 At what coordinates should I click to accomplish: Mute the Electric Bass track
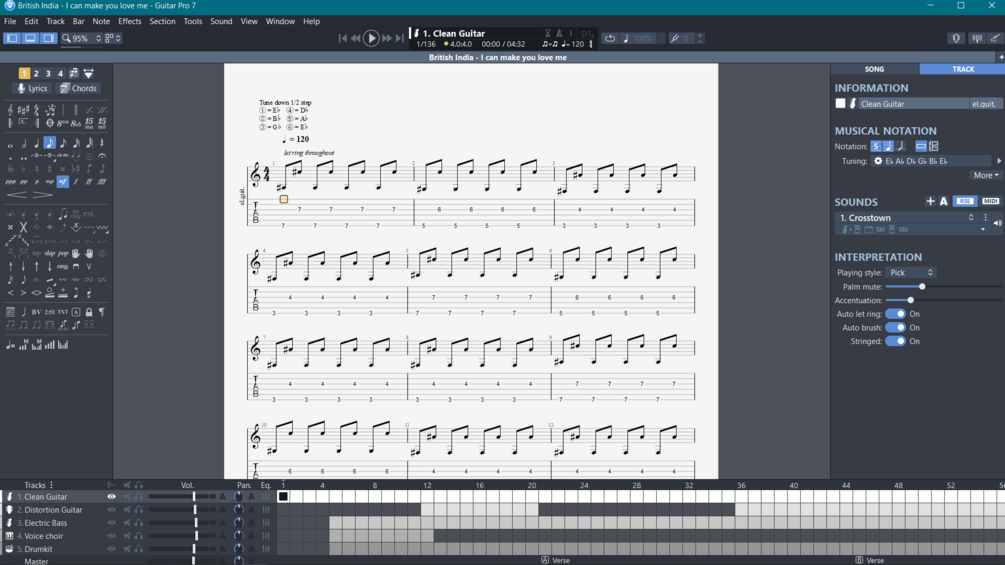pos(128,523)
